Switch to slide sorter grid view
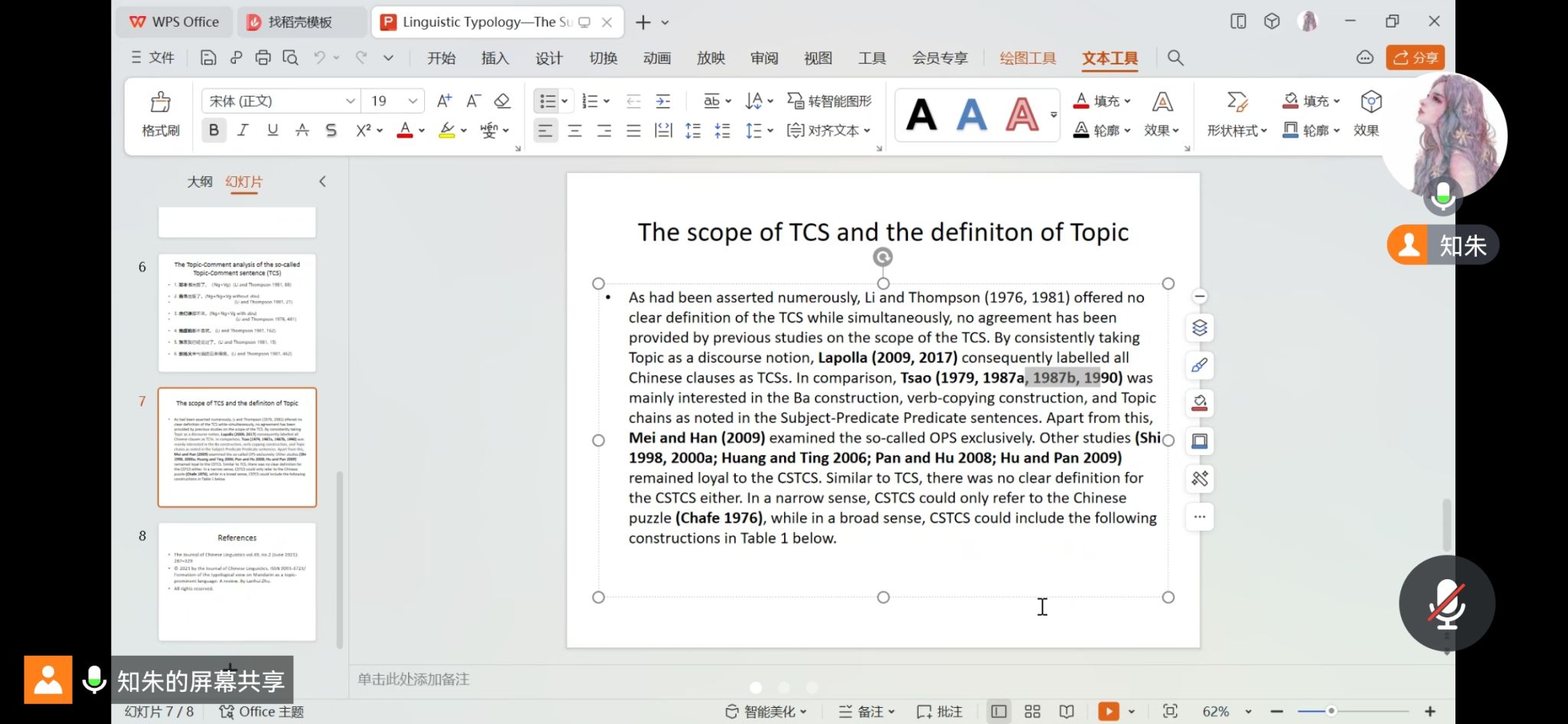The image size is (1568, 724). [x=1032, y=712]
